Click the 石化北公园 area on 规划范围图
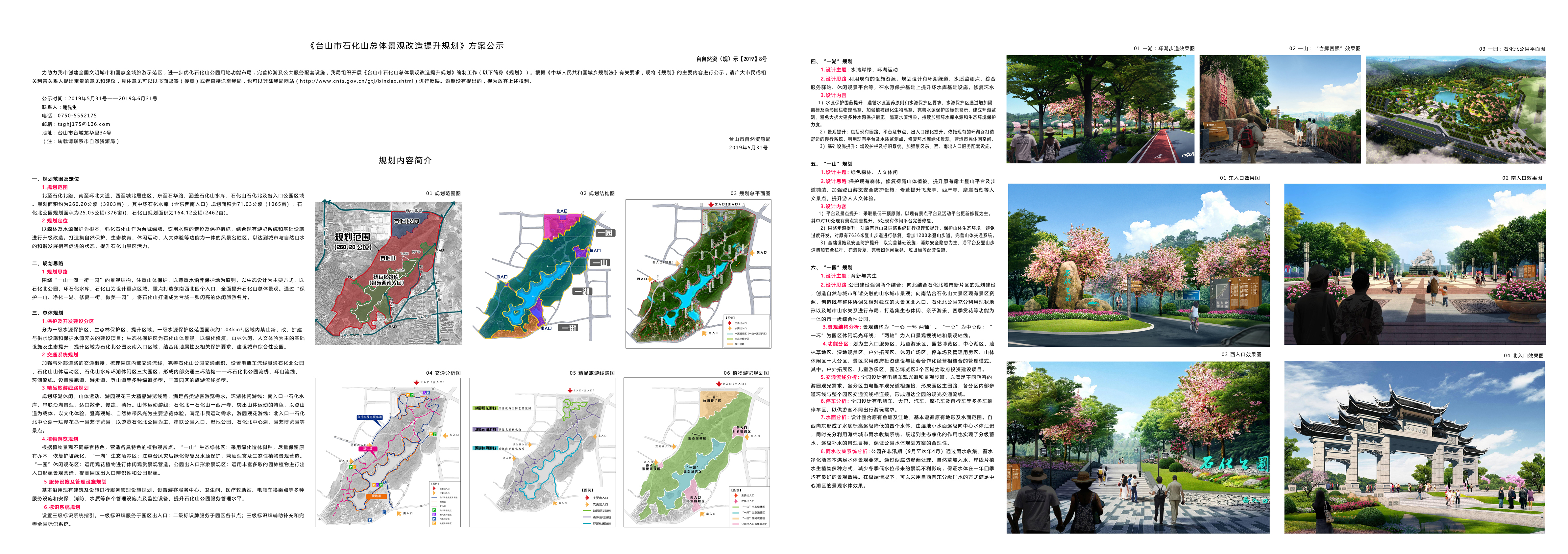1568x554 pixels. tap(406, 222)
